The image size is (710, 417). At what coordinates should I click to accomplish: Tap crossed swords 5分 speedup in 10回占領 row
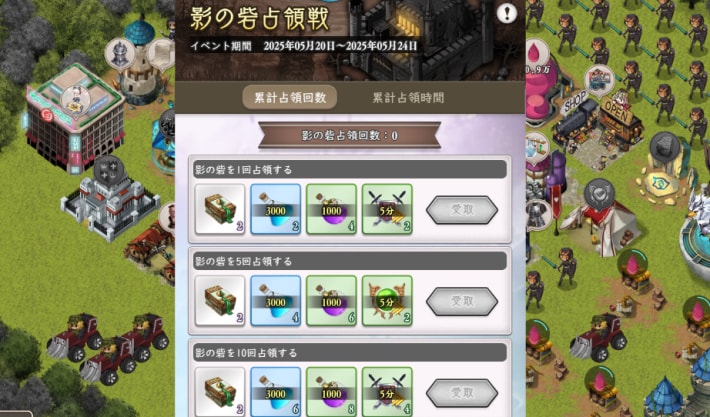click(387, 392)
